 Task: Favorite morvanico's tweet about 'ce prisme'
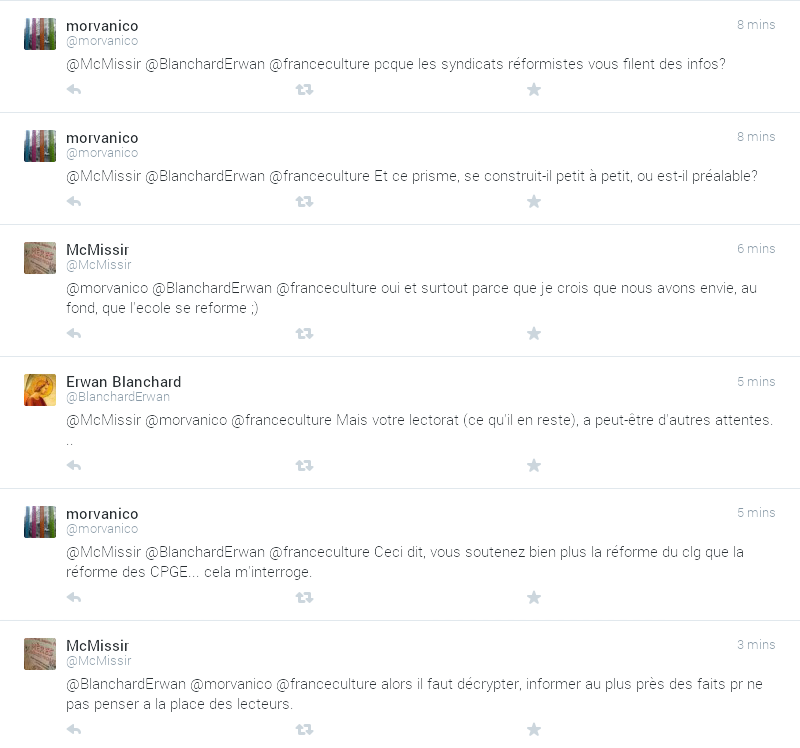[x=534, y=202]
